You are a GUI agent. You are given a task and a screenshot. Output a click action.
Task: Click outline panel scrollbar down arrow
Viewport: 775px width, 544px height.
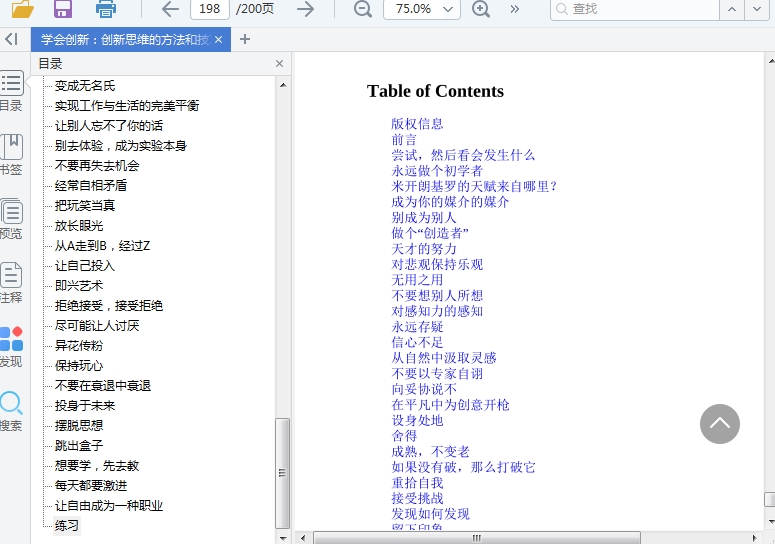pos(283,538)
